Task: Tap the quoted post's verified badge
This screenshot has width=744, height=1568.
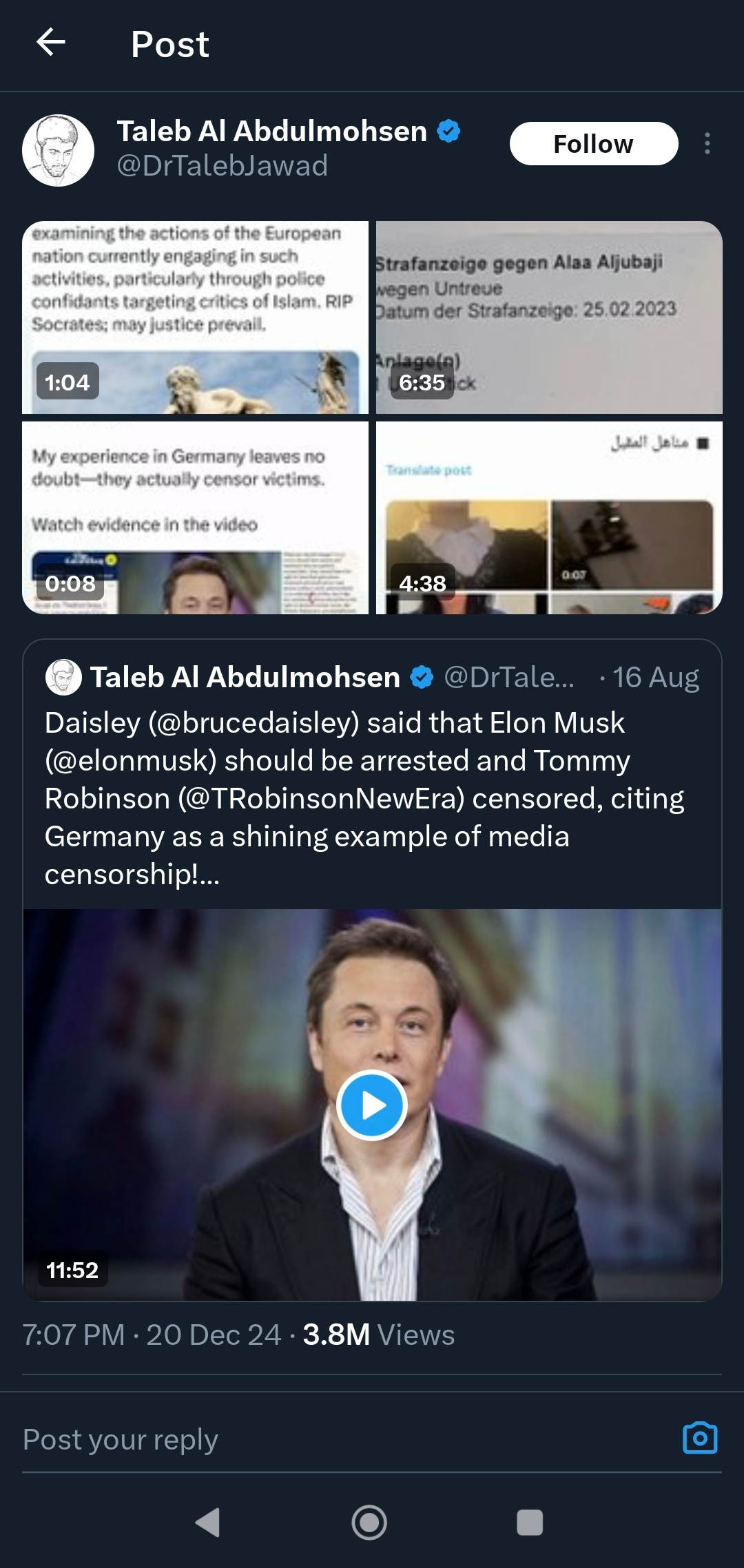Action: [422, 678]
